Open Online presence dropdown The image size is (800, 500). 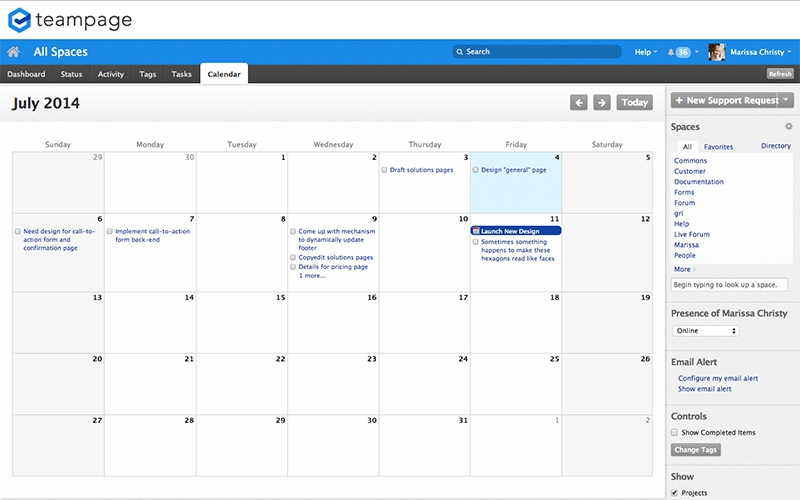pos(706,331)
